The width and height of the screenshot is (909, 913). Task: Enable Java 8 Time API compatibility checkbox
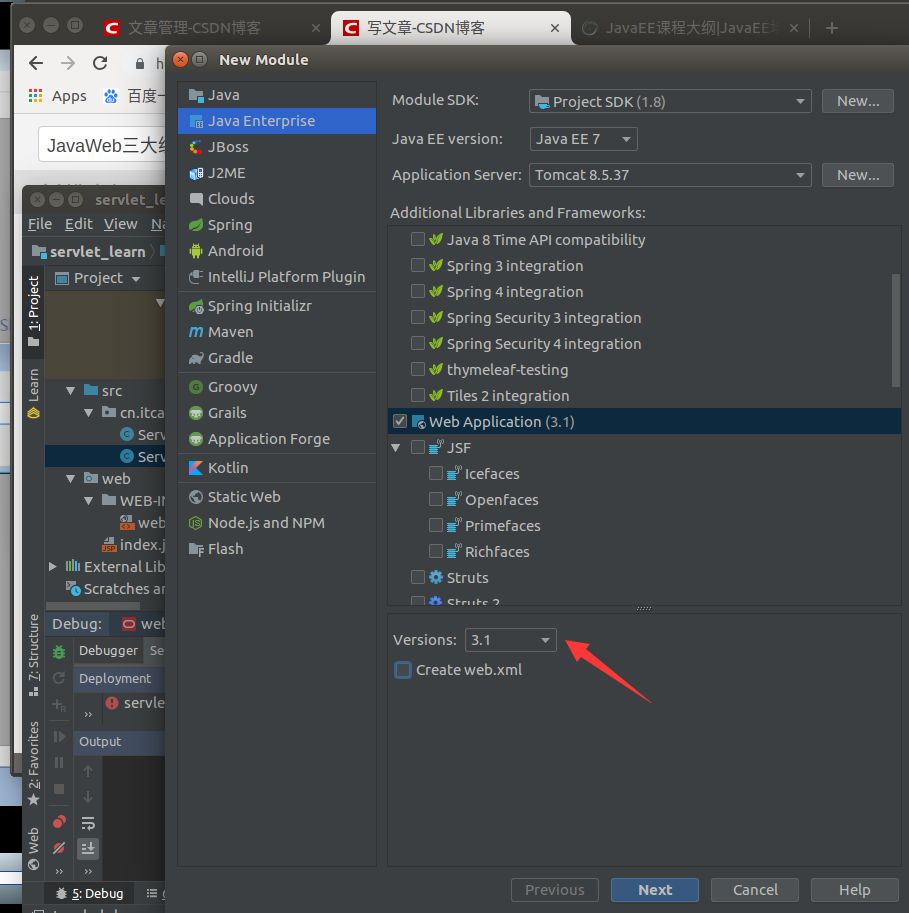click(x=418, y=239)
